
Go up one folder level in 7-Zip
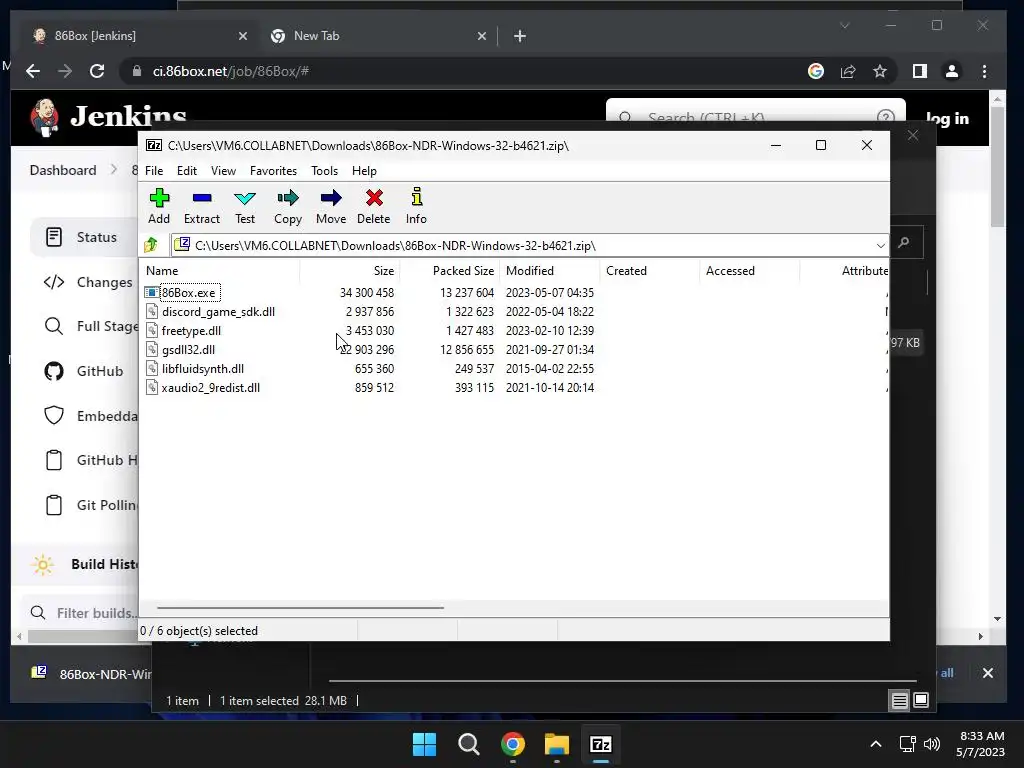tap(152, 245)
